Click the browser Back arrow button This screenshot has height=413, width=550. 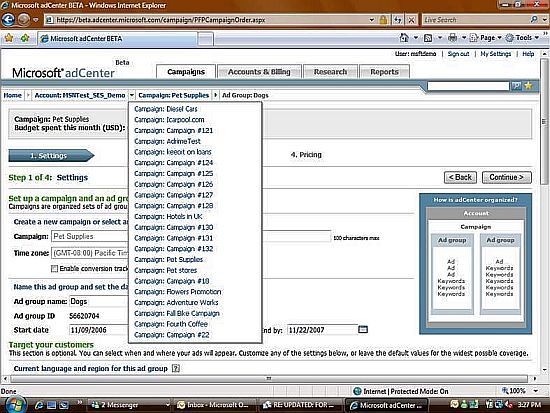(x=8, y=20)
